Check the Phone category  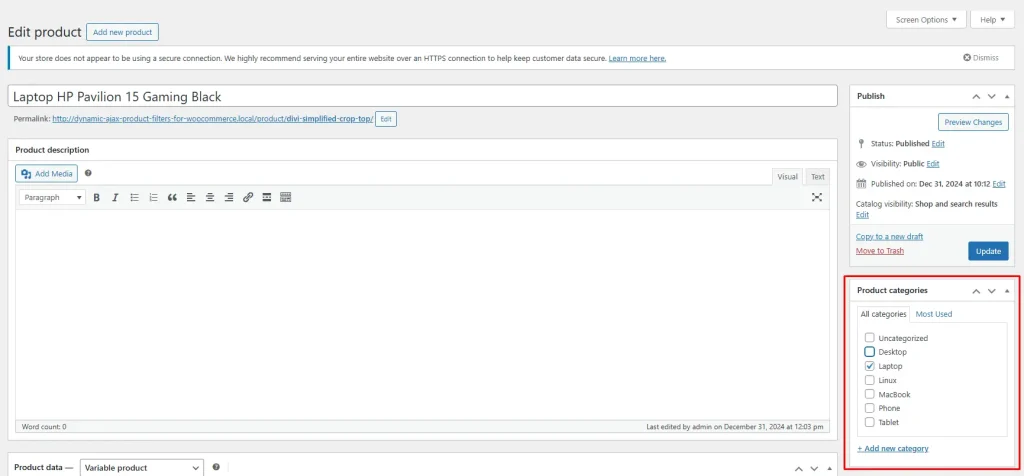869,408
